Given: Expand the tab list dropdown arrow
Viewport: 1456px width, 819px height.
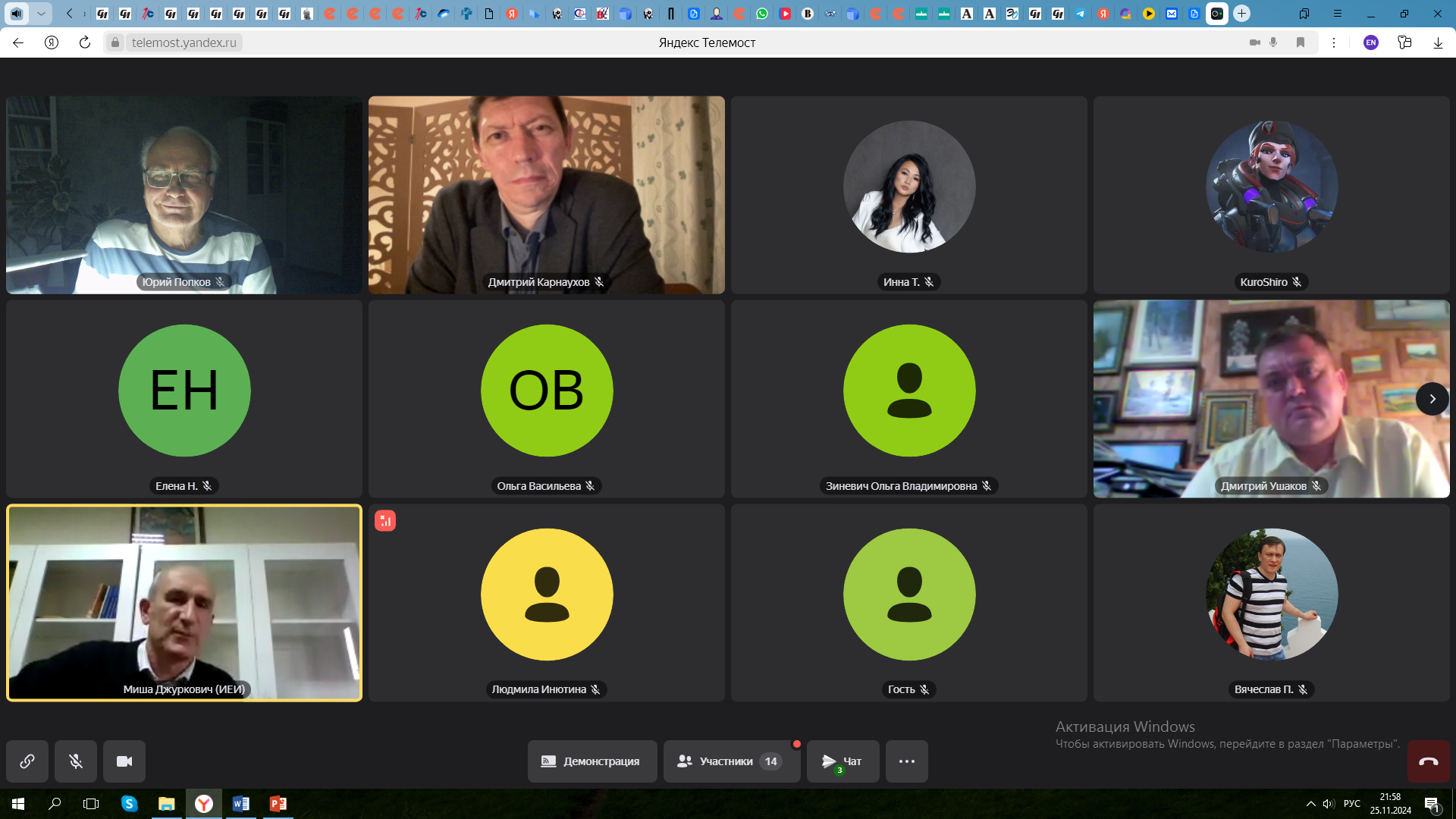Looking at the screenshot, I should click(x=41, y=14).
